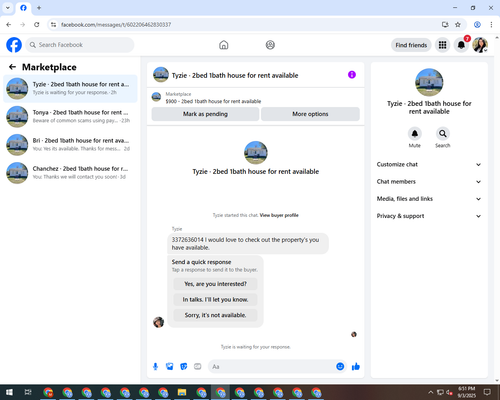Viewport: 500px width, 400px height.
Task: Open the $900 Marketplace listing link
Action: 213,101
